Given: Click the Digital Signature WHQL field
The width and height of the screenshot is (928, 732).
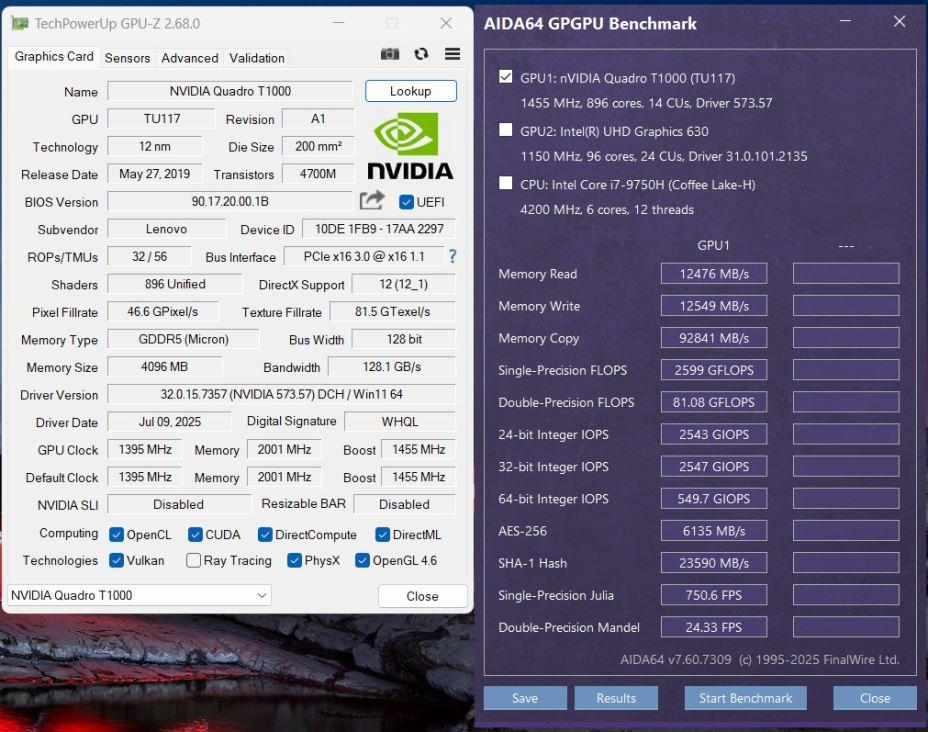Looking at the screenshot, I should click(399, 421).
